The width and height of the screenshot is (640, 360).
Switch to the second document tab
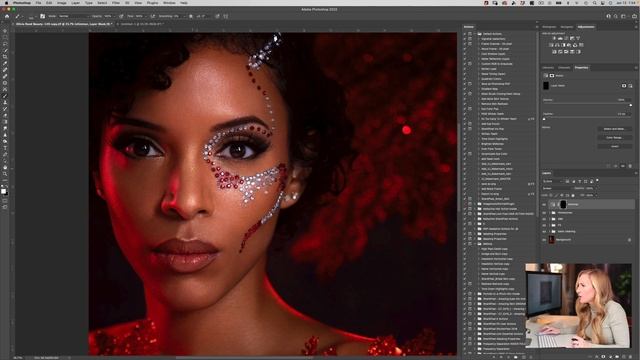pyautogui.click(x=141, y=24)
